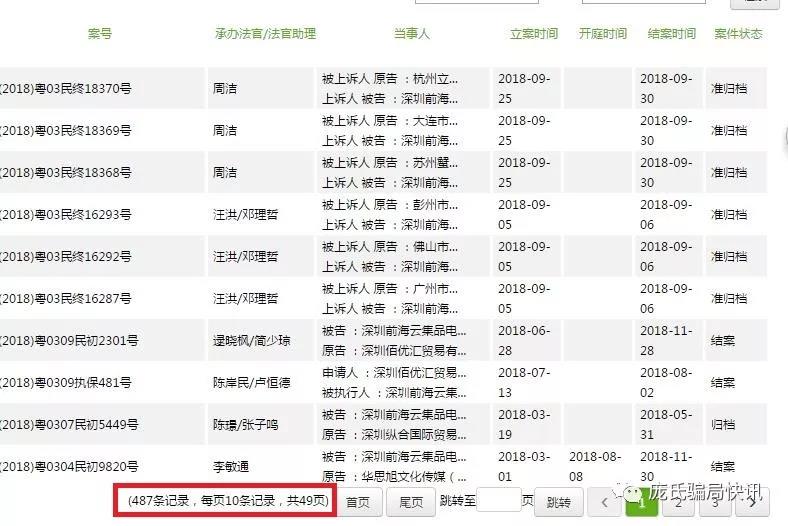Click the 案号 column header
This screenshot has height=526, width=788.
[x=100, y=34]
